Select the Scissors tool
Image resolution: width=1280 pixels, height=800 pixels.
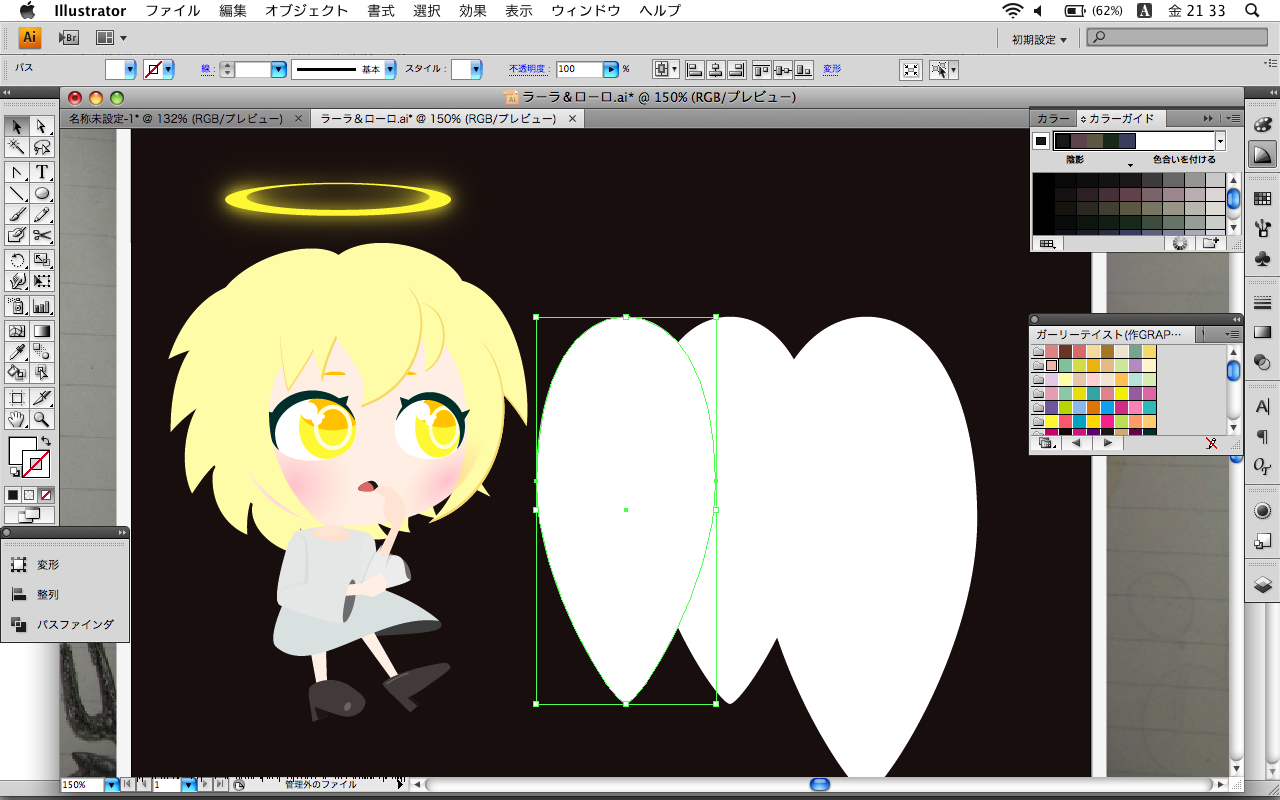click(x=42, y=235)
